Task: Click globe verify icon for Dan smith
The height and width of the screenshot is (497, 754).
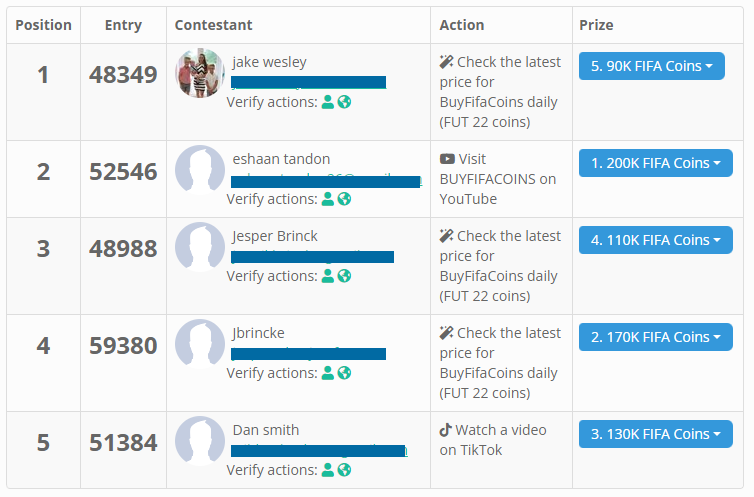Action: coord(344,470)
